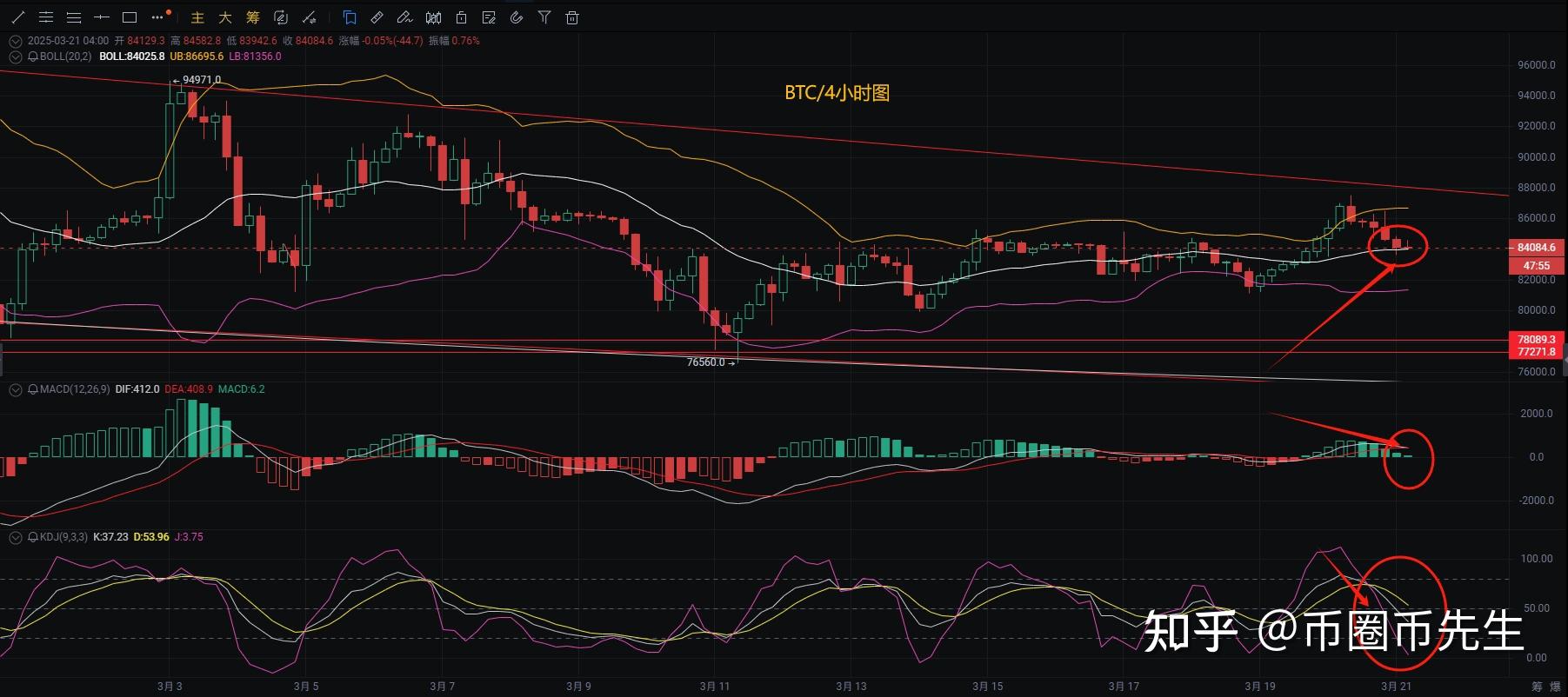Collapse the OHLC date info row
The width and height of the screenshot is (1568, 697).
15,41
